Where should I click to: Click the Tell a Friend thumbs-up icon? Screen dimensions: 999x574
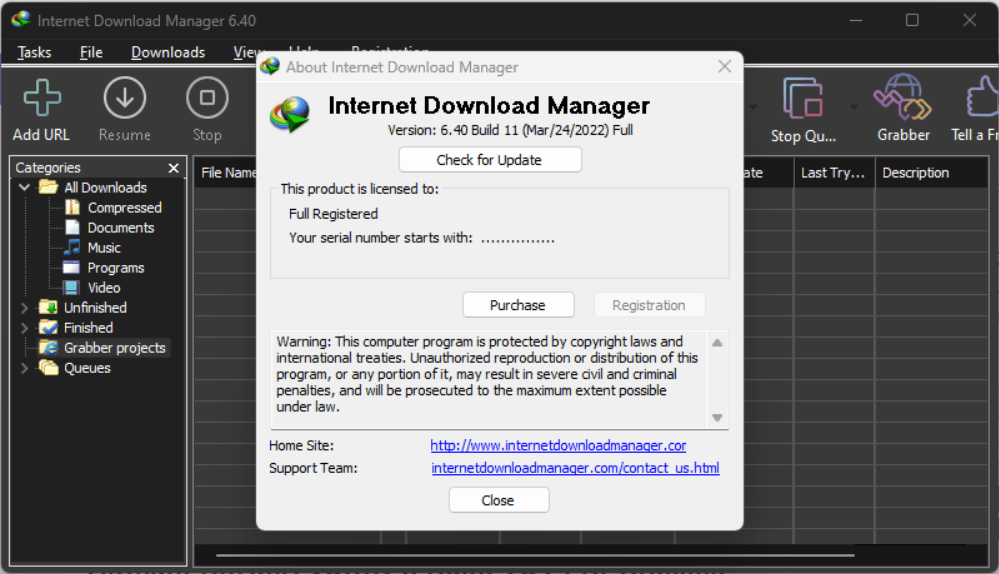click(x=982, y=97)
